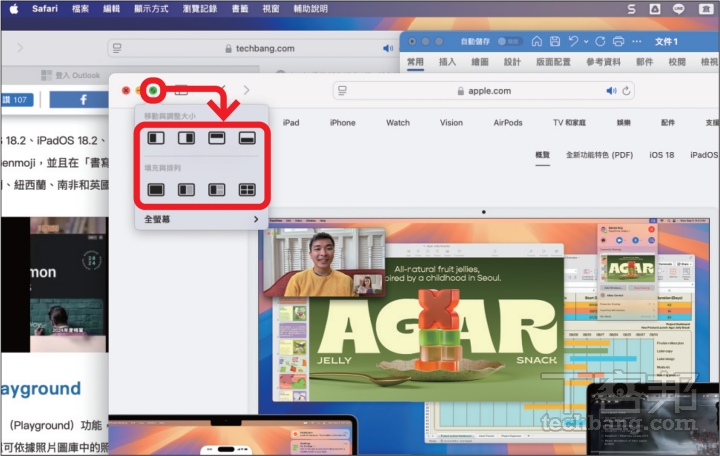The width and height of the screenshot is (720, 456).
Task: Go forward in the techbang Safari window
Action: [x=20, y=48]
